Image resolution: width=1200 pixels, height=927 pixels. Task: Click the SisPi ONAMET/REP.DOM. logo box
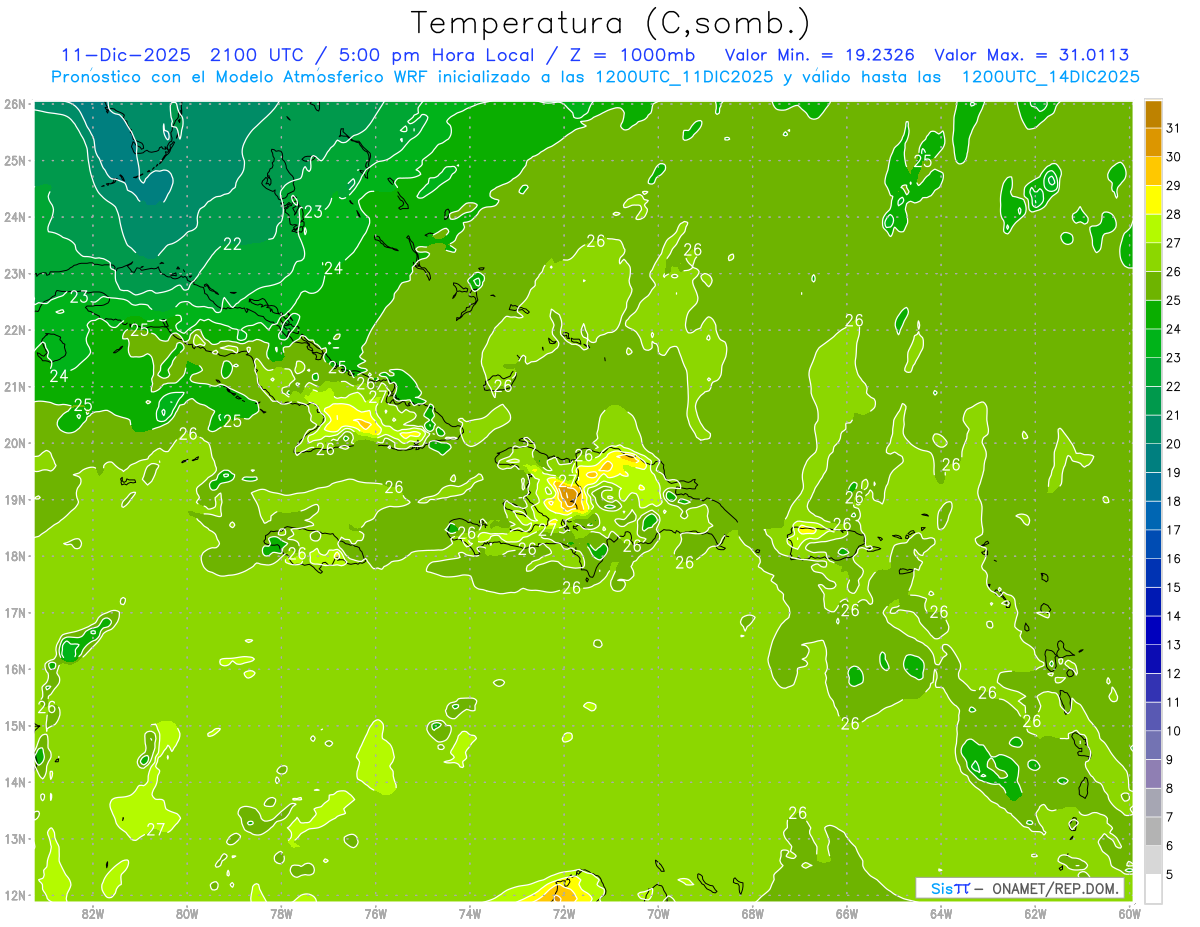[x=1020, y=888]
